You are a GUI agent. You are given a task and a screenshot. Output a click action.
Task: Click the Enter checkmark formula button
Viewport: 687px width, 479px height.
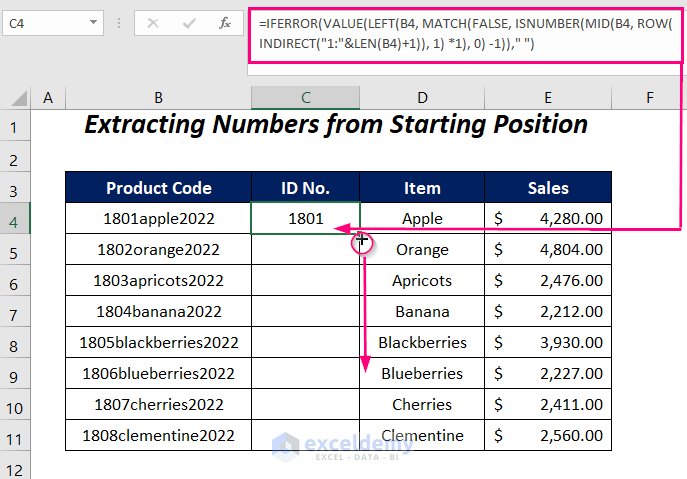[189, 21]
